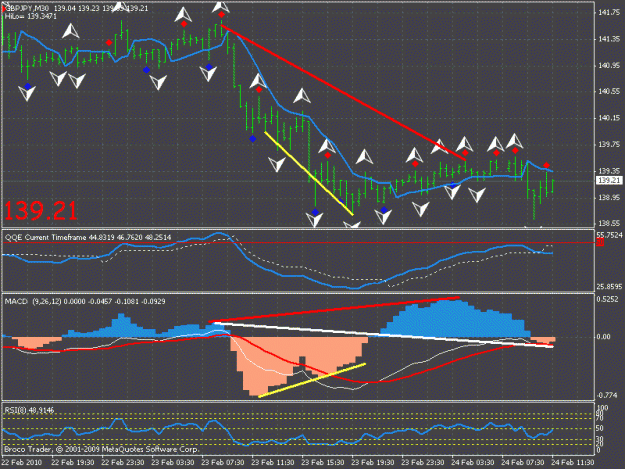Click the 25.8595 QQE scale minimum
The width and height of the screenshot is (625, 469).
(x=609, y=287)
